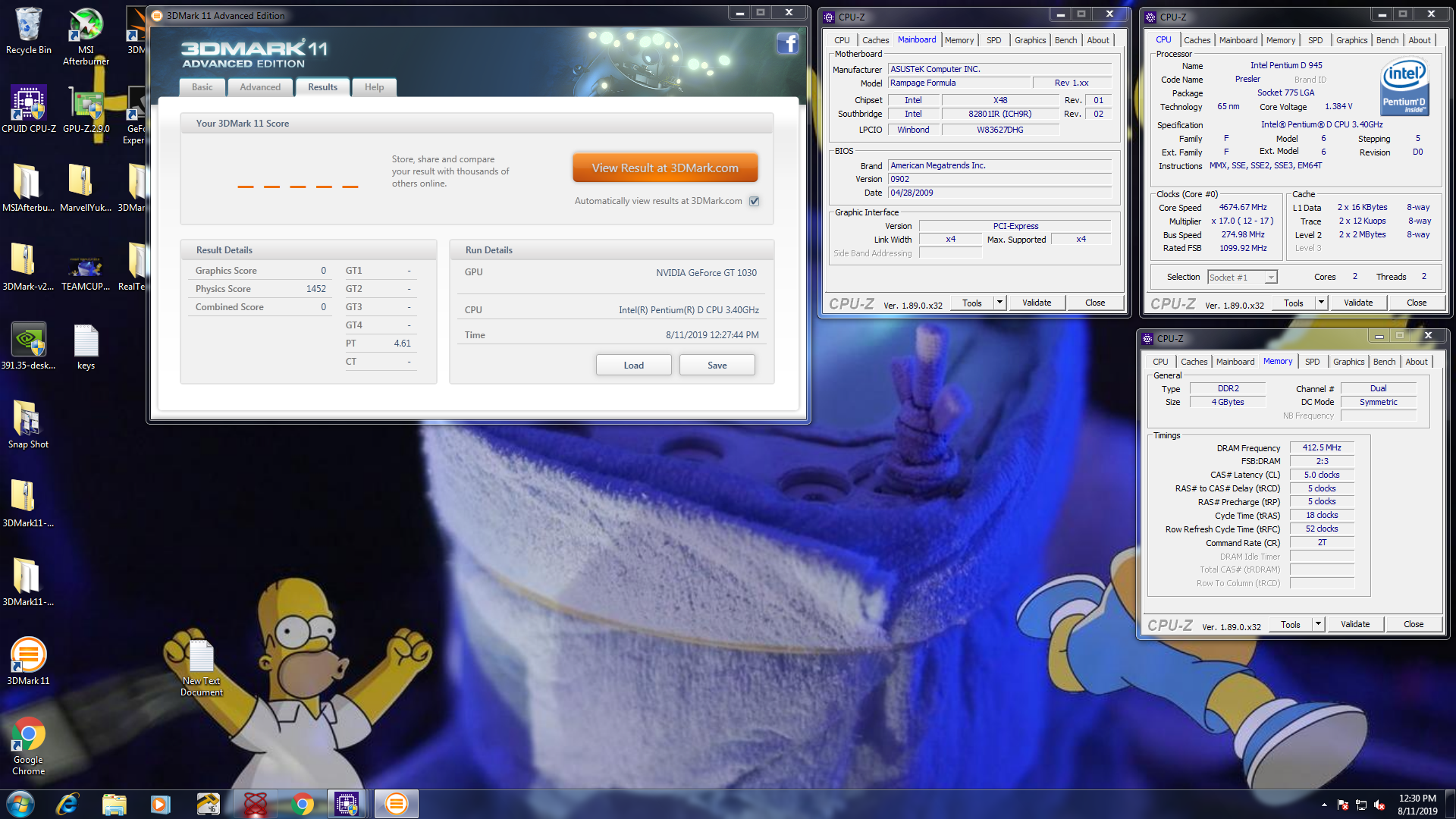The image size is (1456, 819).
Task: Toggle automatically view results at 3DMark.com
Action: tap(754, 201)
